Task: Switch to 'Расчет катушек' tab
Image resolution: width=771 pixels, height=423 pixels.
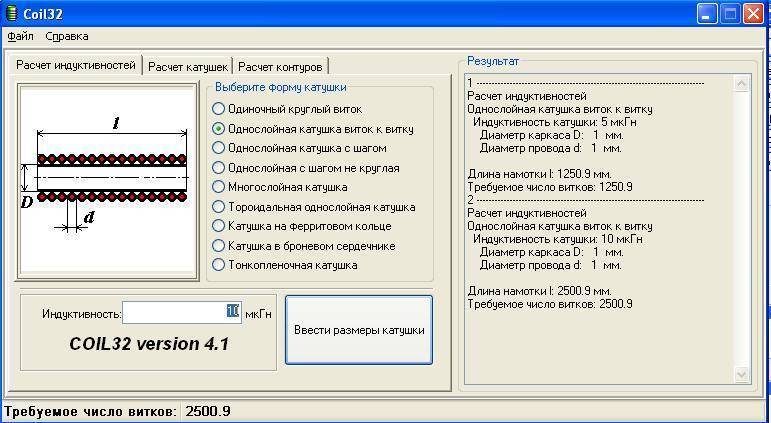Action: click(x=188, y=66)
